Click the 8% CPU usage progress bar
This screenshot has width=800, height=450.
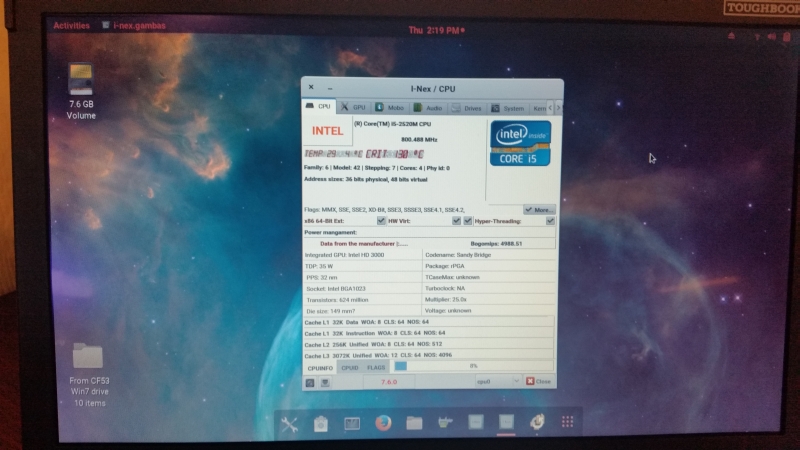coord(473,366)
